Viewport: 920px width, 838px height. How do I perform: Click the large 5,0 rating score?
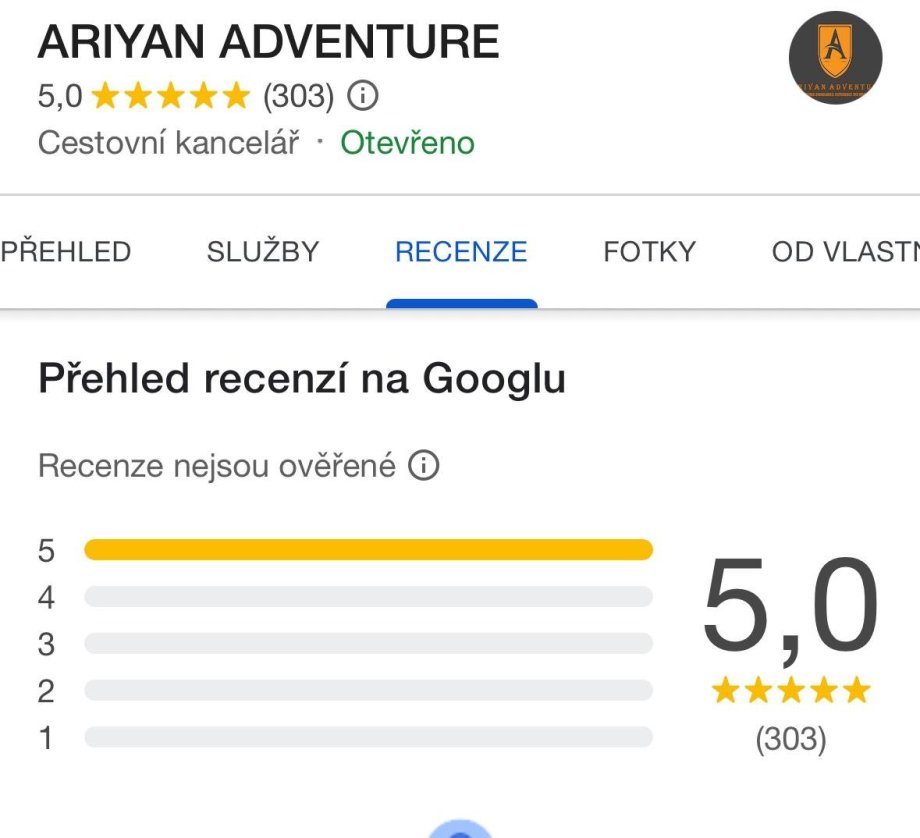point(790,608)
